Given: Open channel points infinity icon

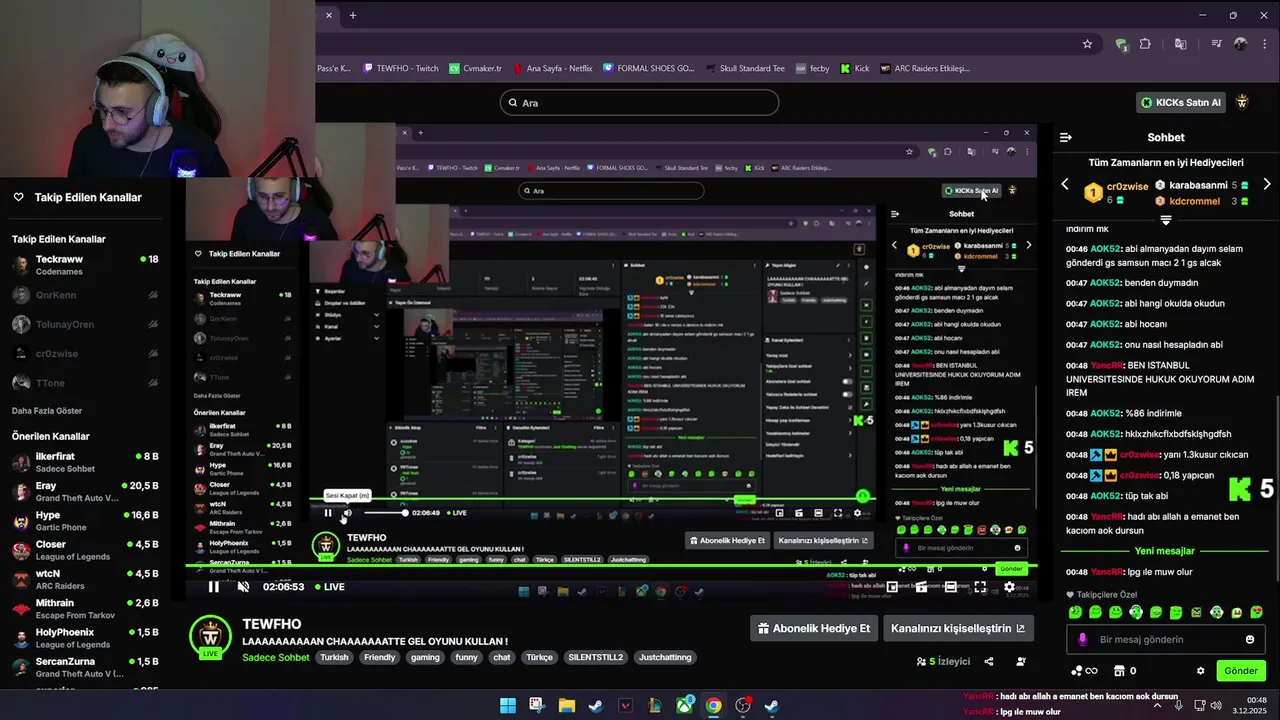Looking at the screenshot, I should pyautogui.click(x=1084, y=671).
